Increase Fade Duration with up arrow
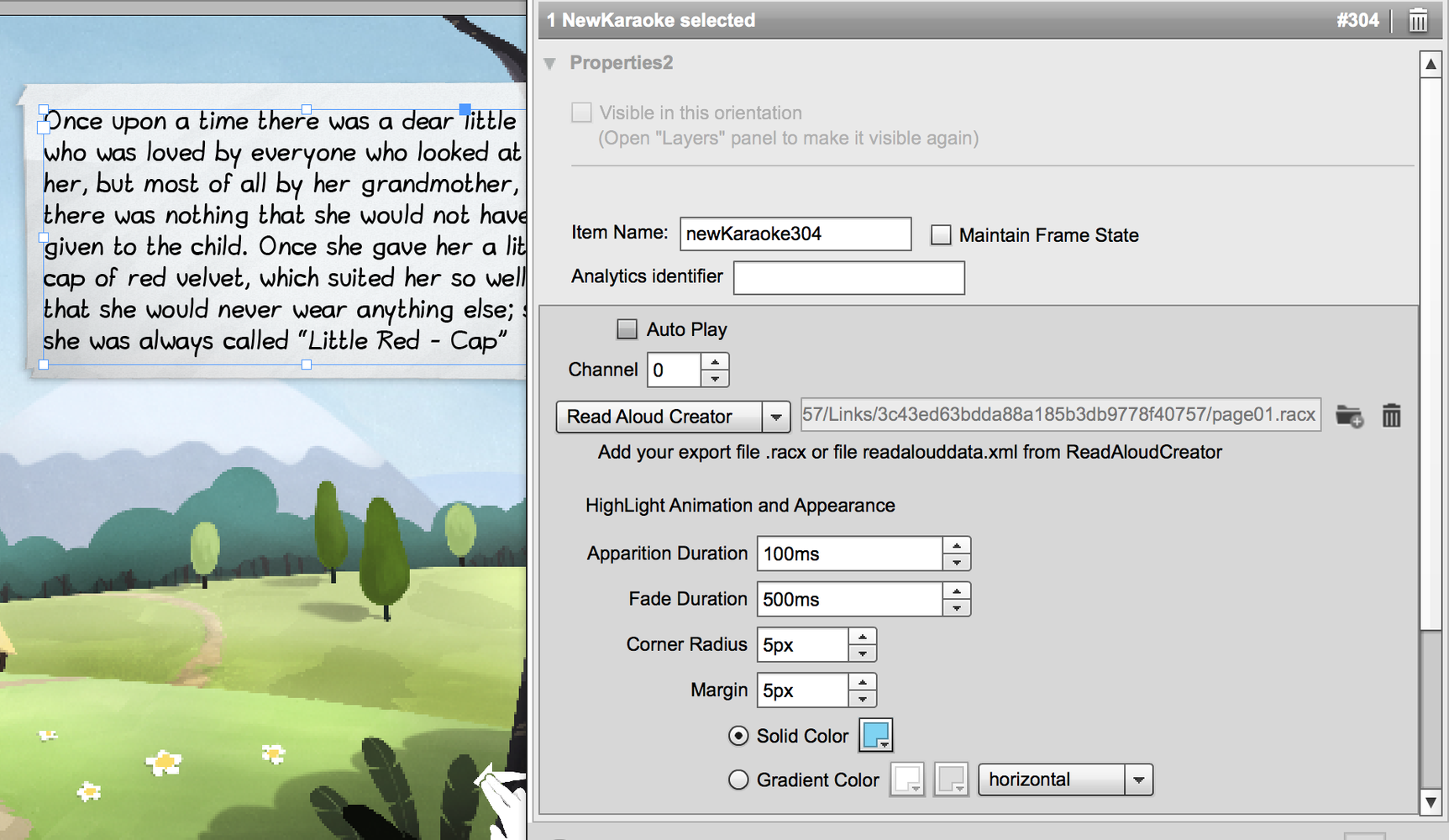The height and width of the screenshot is (840, 1449). pos(957,591)
